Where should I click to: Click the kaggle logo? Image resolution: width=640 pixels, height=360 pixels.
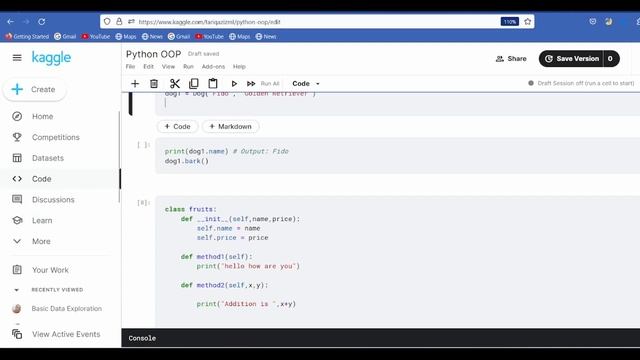point(51,58)
